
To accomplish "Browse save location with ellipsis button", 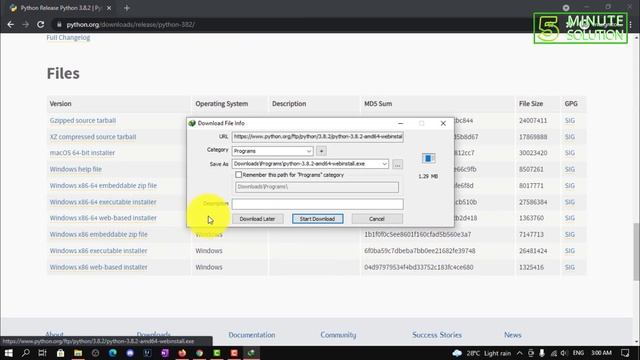I will 397,164.
